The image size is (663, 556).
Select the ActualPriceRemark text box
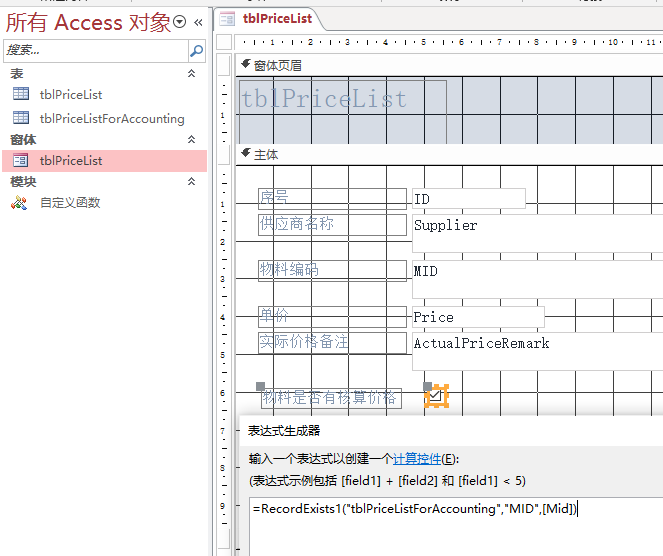click(537, 351)
